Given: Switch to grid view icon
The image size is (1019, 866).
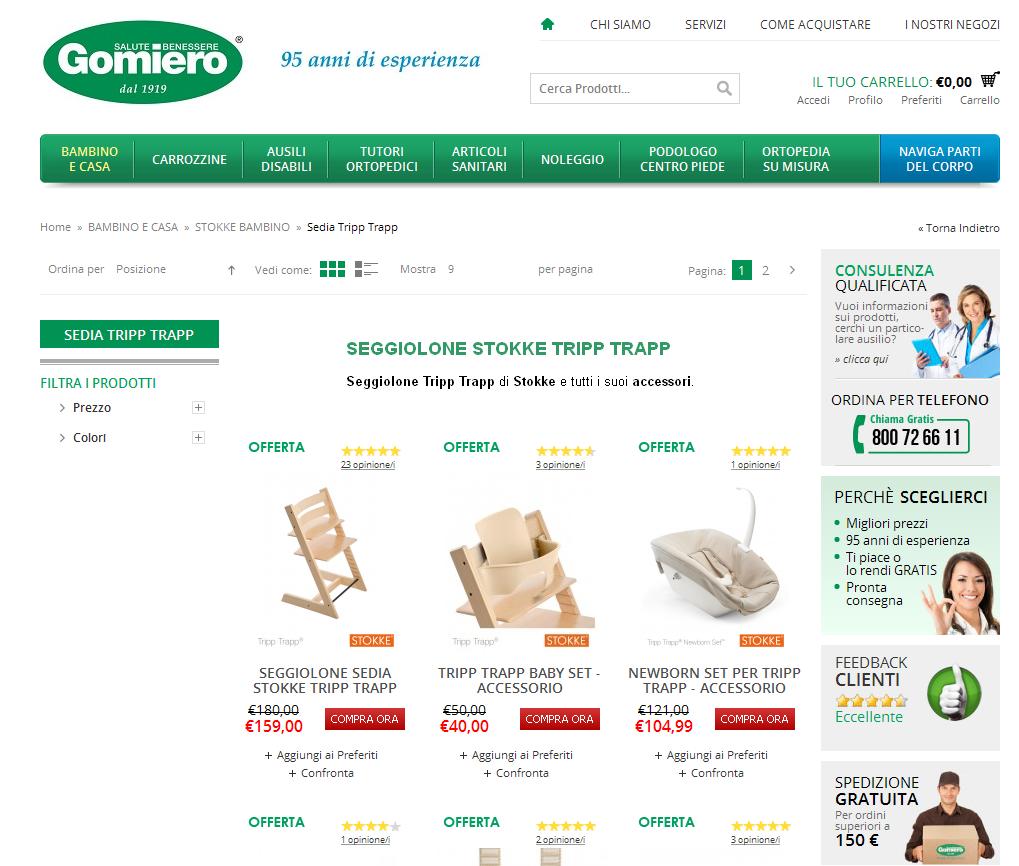Looking at the screenshot, I should point(332,269).
